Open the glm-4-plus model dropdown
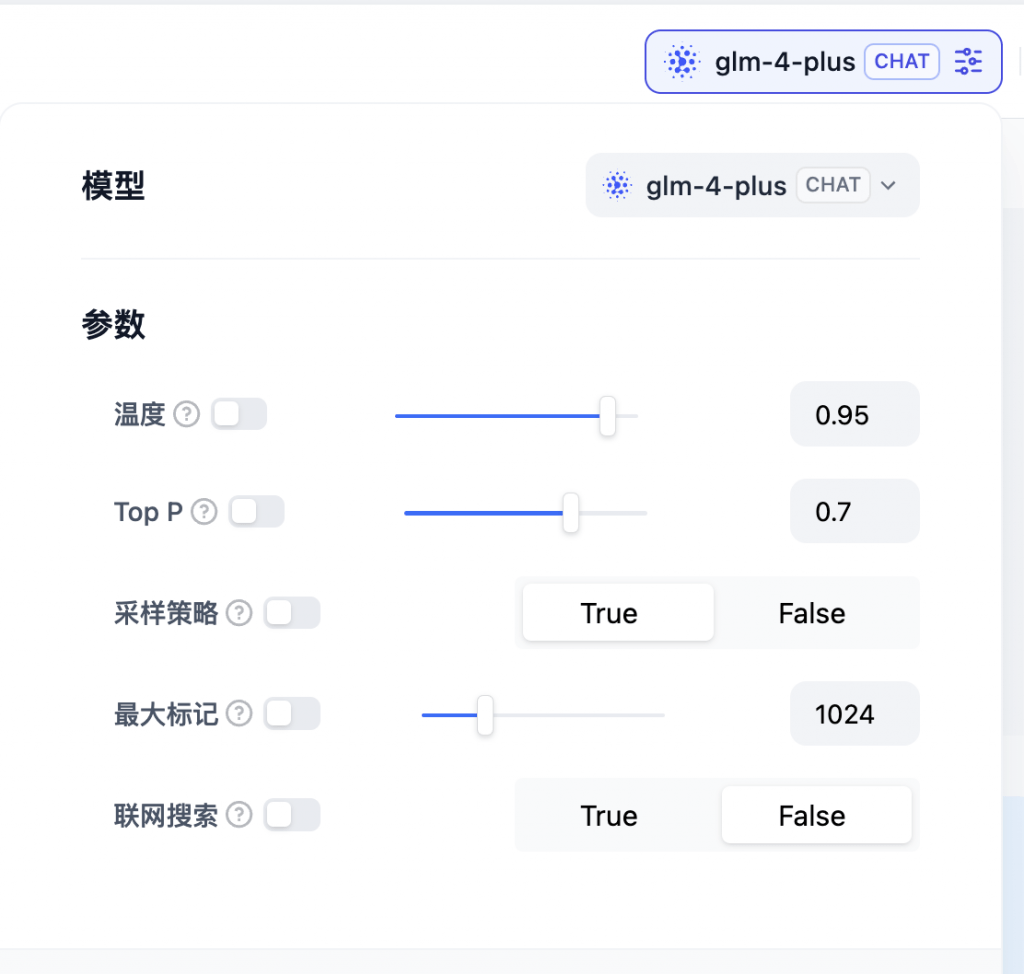This screenshot has height=974, width=1024. tap(752, 186)
